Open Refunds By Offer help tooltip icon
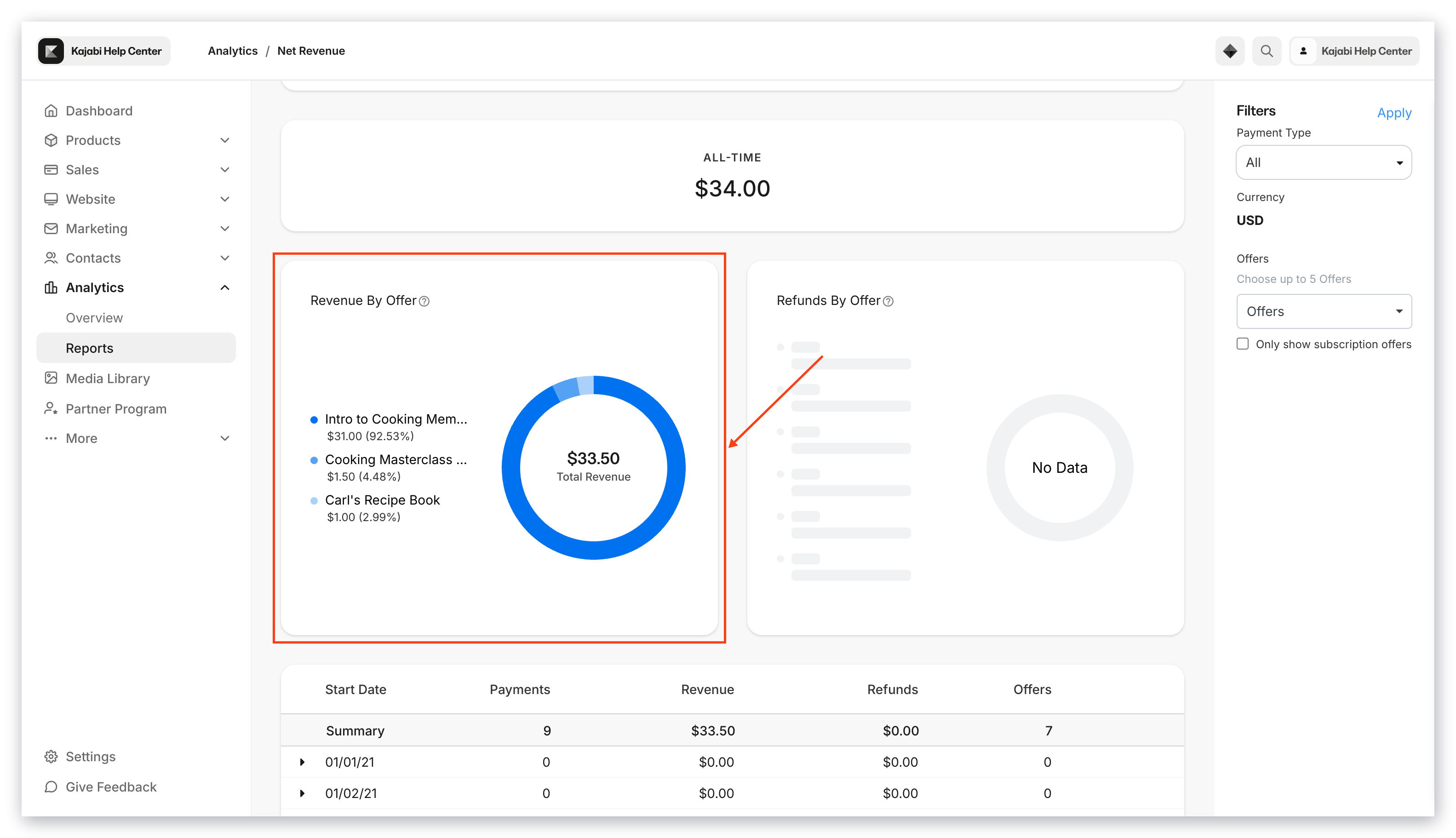 (x=888, y=301)
